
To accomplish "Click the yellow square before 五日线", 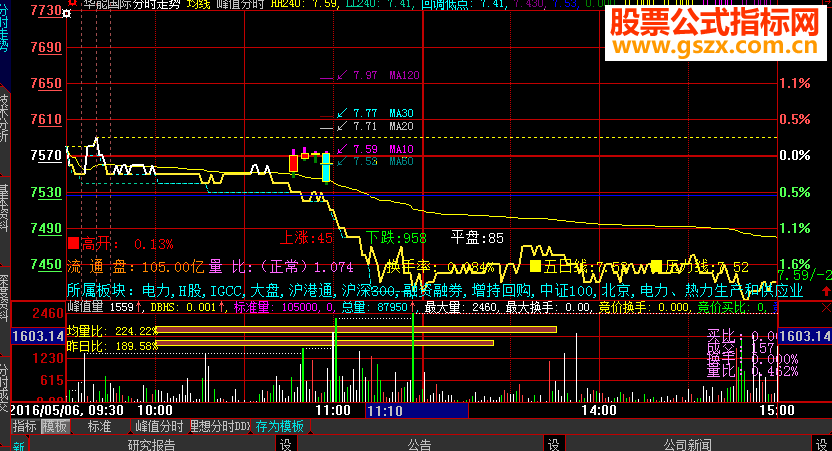I will pos(535,266).
